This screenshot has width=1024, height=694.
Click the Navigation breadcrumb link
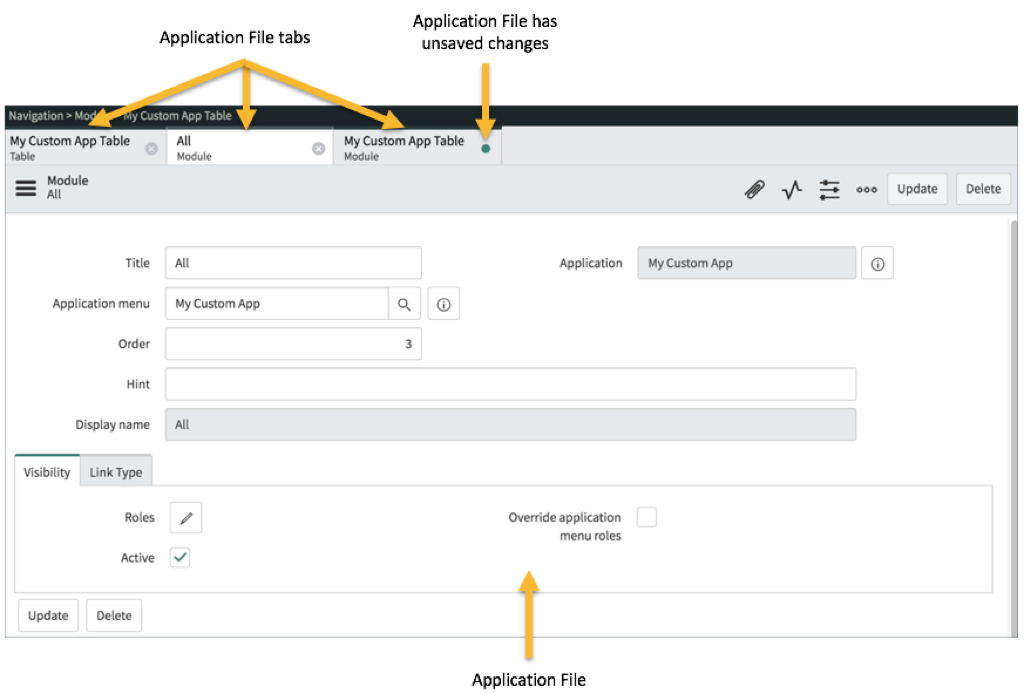point(36,115)
